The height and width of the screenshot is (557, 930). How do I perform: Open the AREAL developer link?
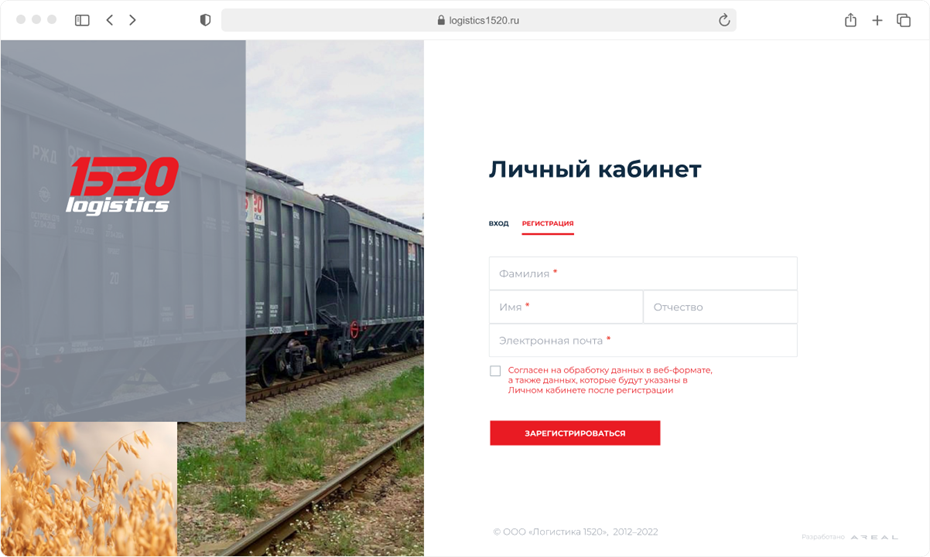coord(874,537)
